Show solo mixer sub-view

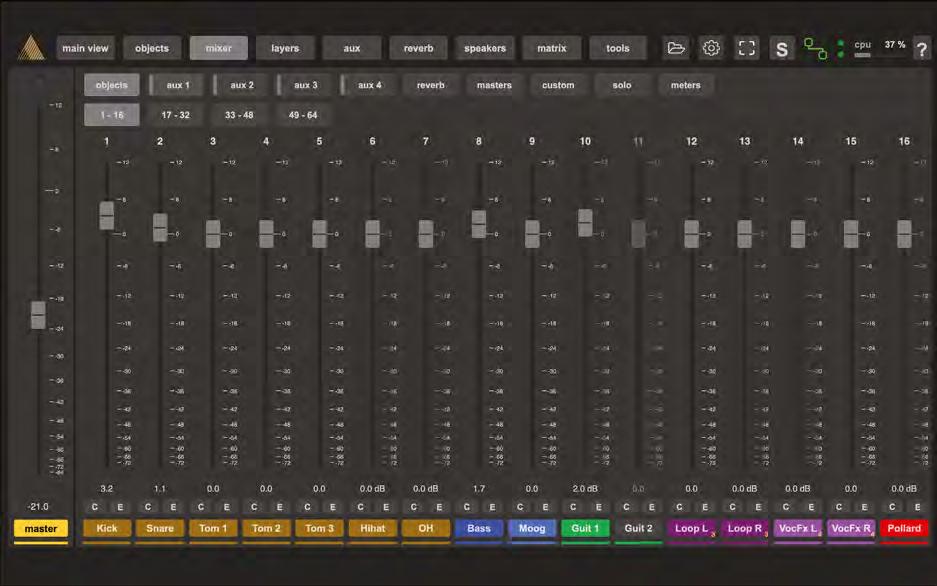[621, 85]
